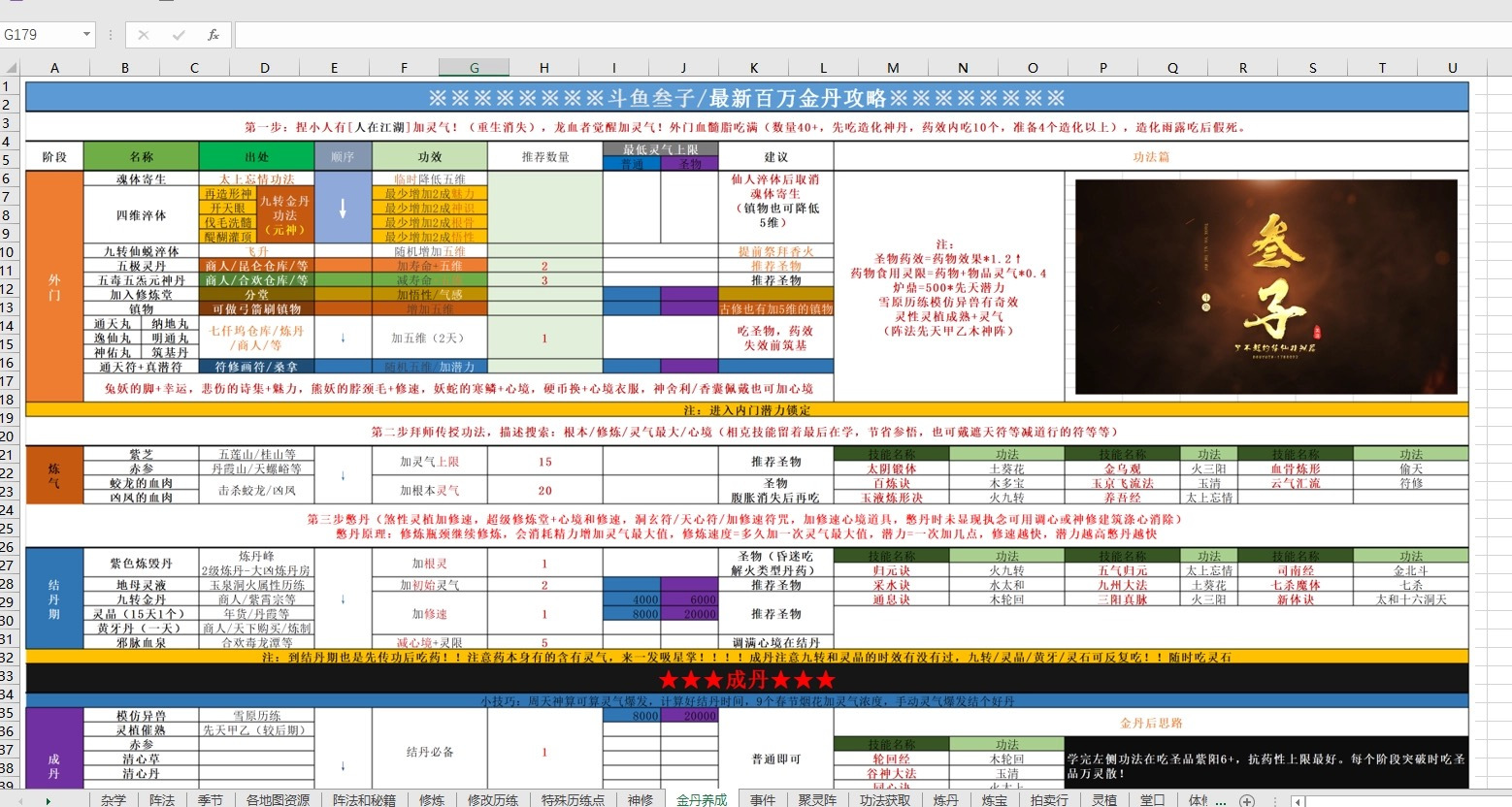Image resolution: width=1512 pixels, height=807 pixels.
Task: Open the 功法获取 sheet tab
Action: tap(885, 799)
